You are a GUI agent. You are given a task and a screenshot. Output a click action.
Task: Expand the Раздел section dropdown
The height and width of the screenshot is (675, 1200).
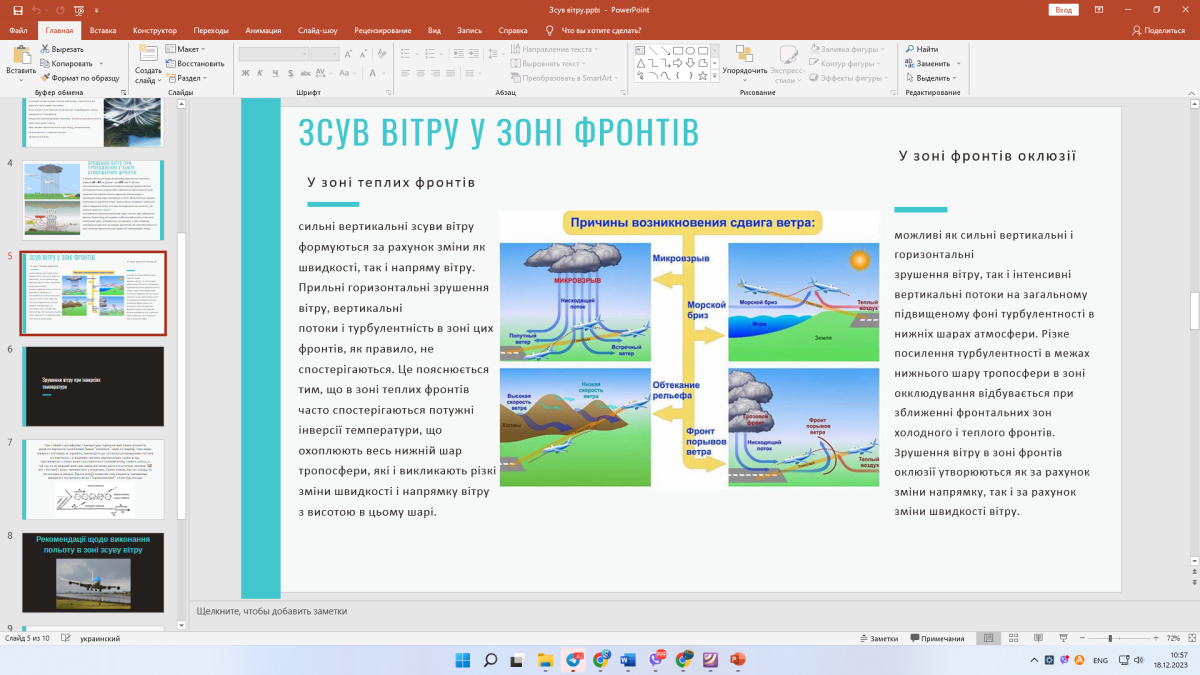(x=188, y=78)
